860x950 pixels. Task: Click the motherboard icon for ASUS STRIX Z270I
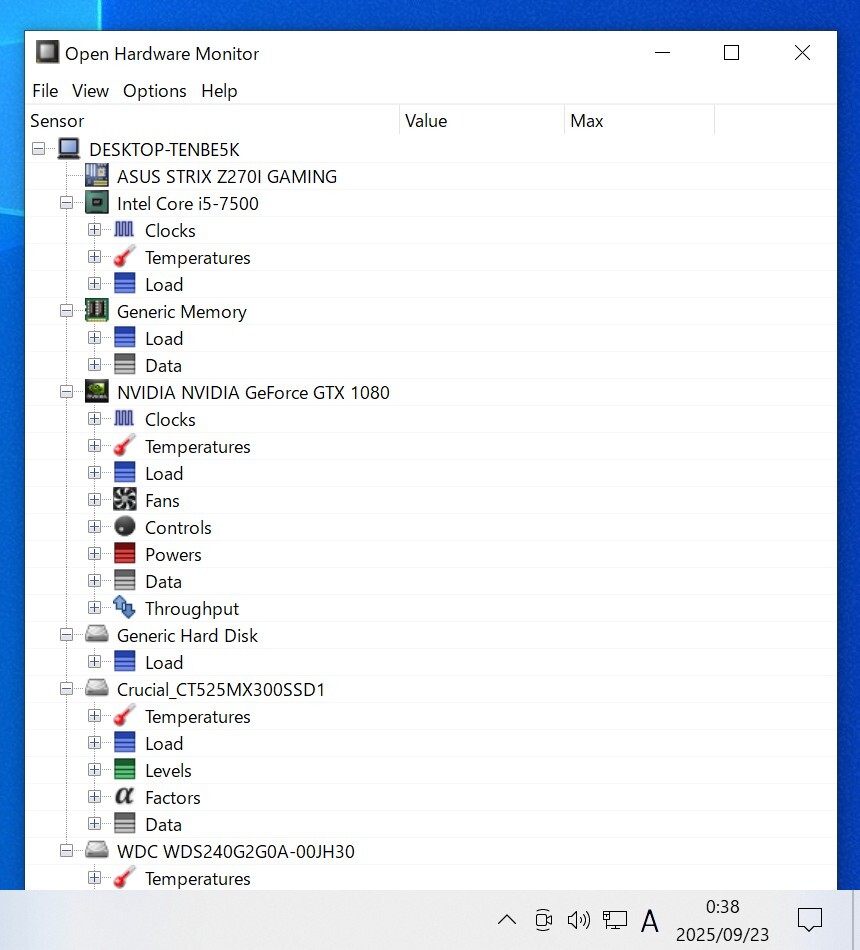(x=97, y=176)
